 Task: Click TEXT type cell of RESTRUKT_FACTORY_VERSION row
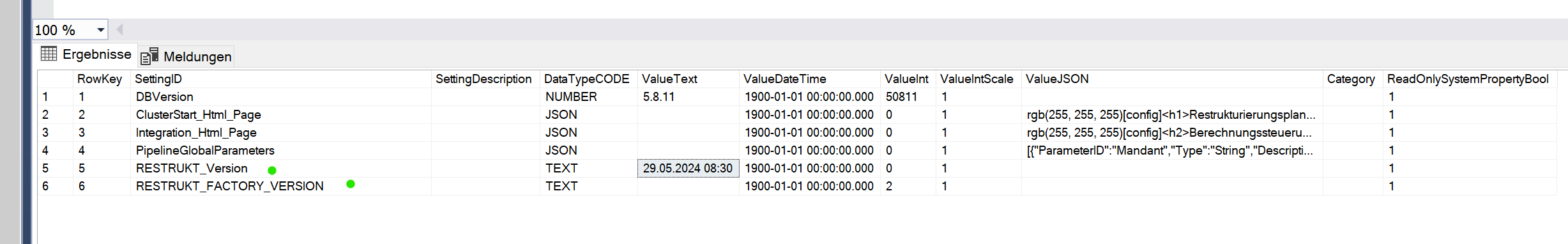point(588,186)
